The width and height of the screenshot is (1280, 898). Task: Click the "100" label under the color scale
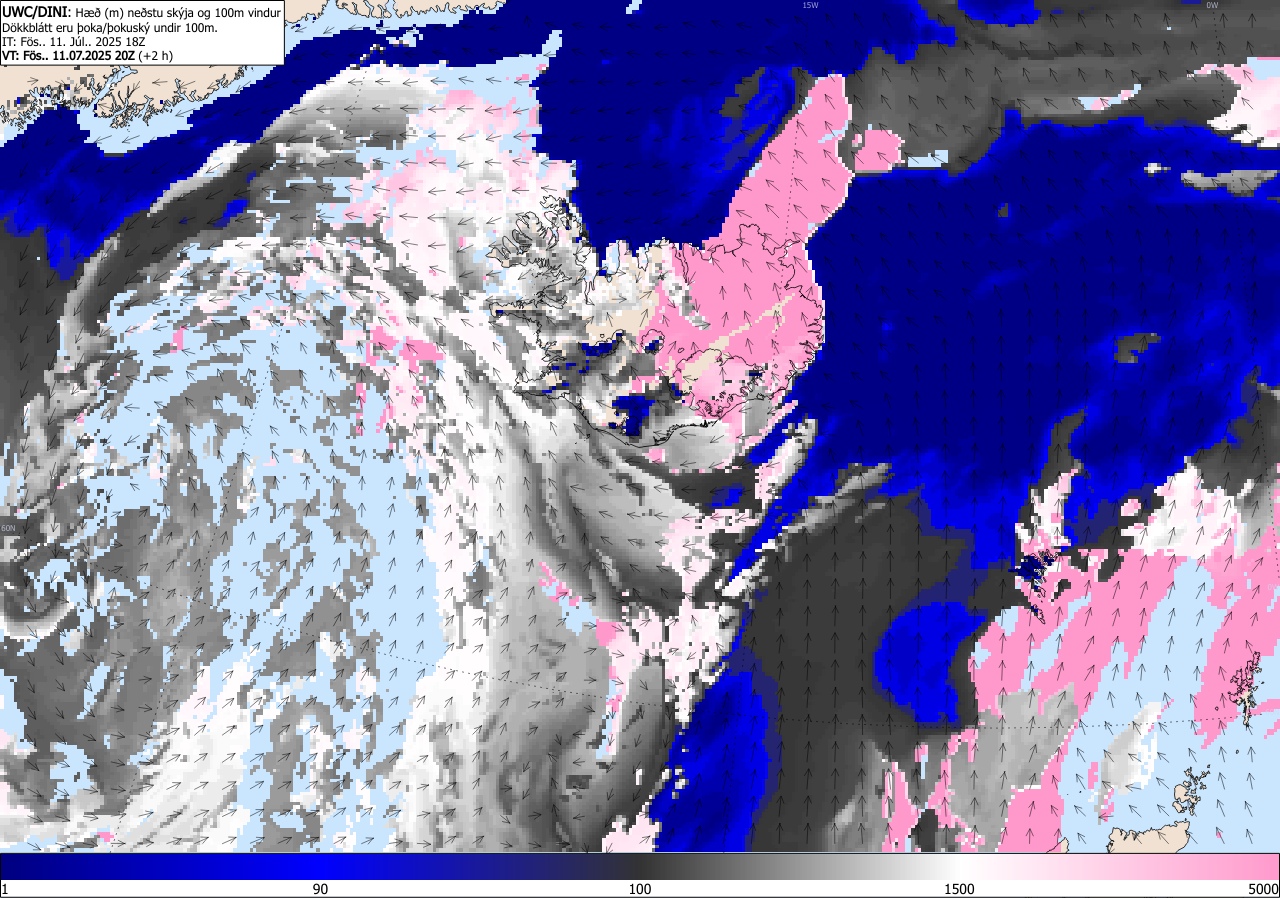[640, 889]
